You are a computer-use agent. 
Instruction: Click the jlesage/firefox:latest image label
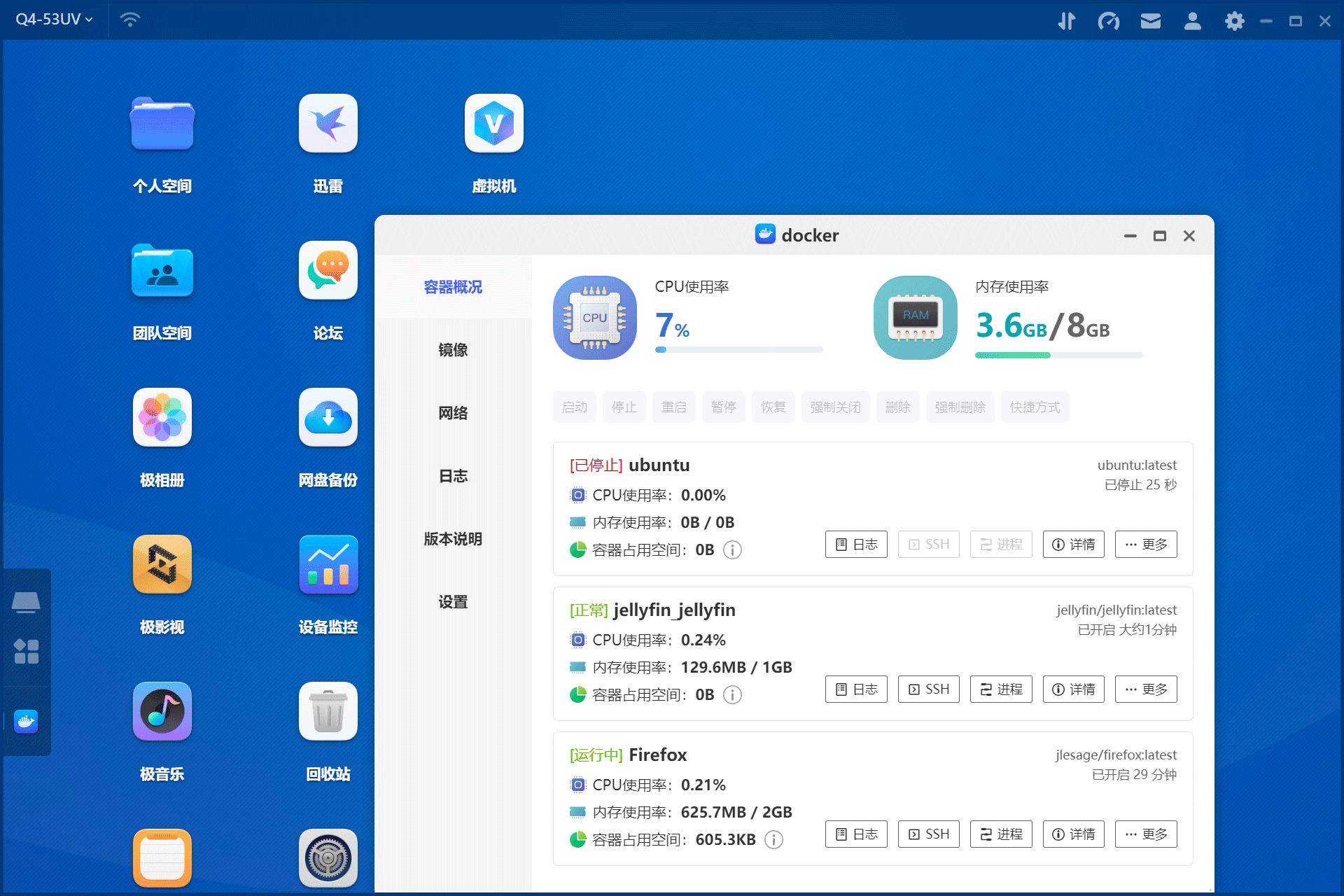(1116, 755)
